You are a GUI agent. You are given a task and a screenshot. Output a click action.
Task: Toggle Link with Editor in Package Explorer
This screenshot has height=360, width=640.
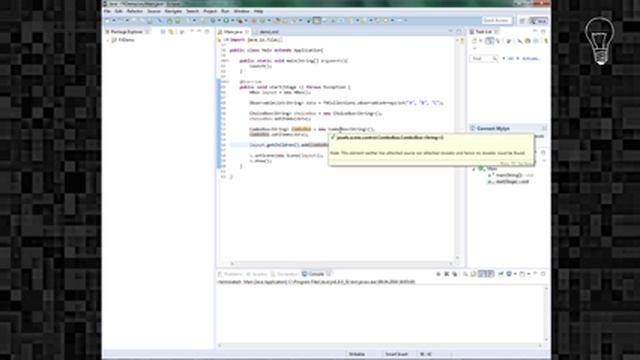(x=171, y=32)
